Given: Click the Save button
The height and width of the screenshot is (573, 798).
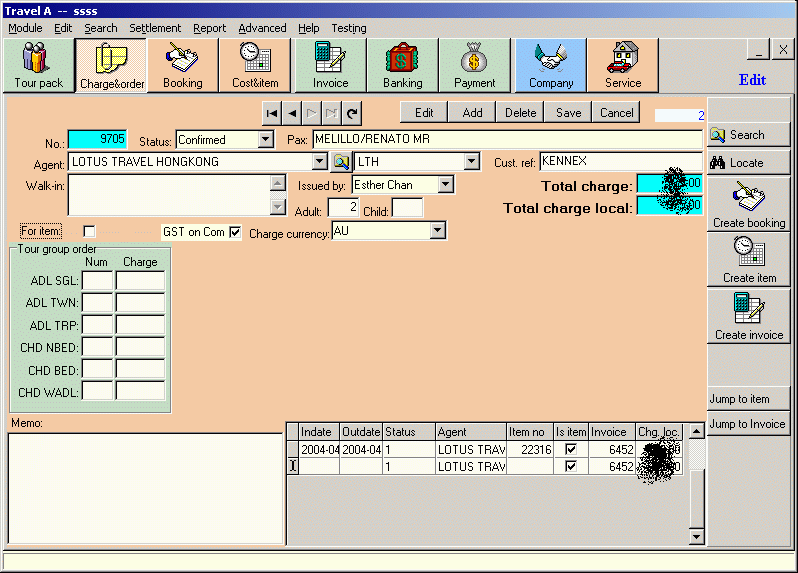Looking at the screenshot, I should (x=568, y=113).
